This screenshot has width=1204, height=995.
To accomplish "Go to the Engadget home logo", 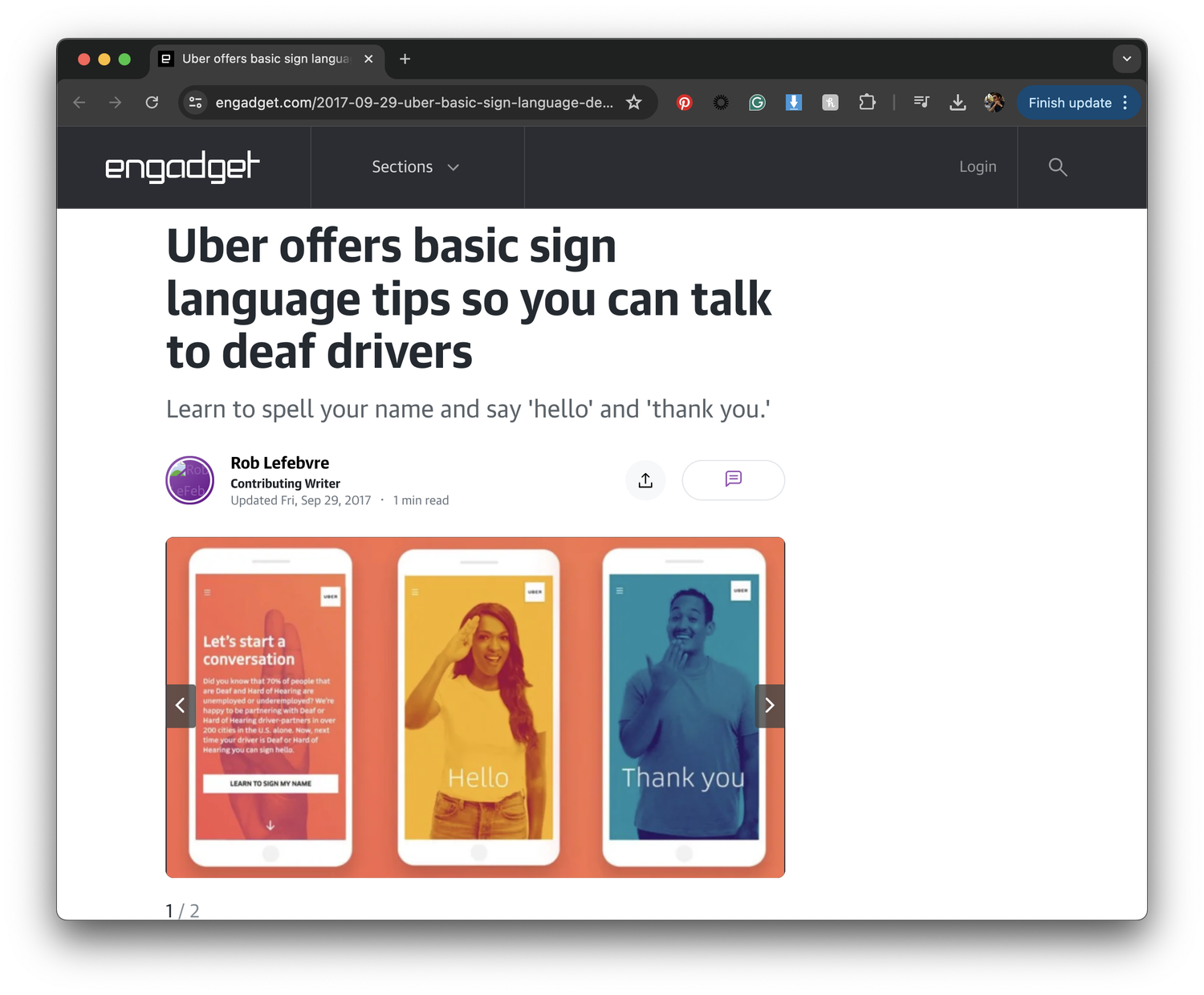I will tap(182, 167).
